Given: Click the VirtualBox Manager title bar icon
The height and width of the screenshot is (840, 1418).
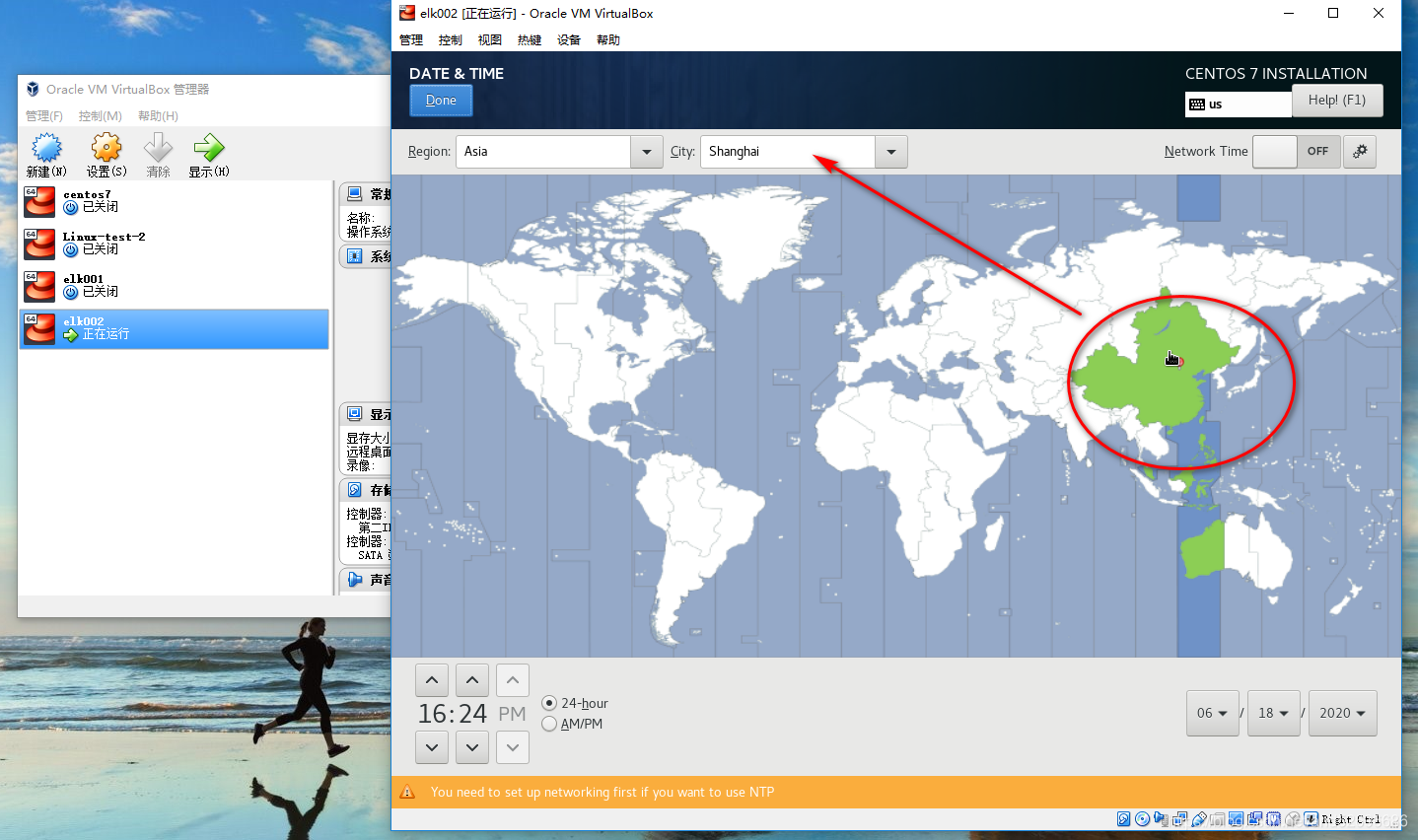Looking at the screenshot, I should 33,89.
